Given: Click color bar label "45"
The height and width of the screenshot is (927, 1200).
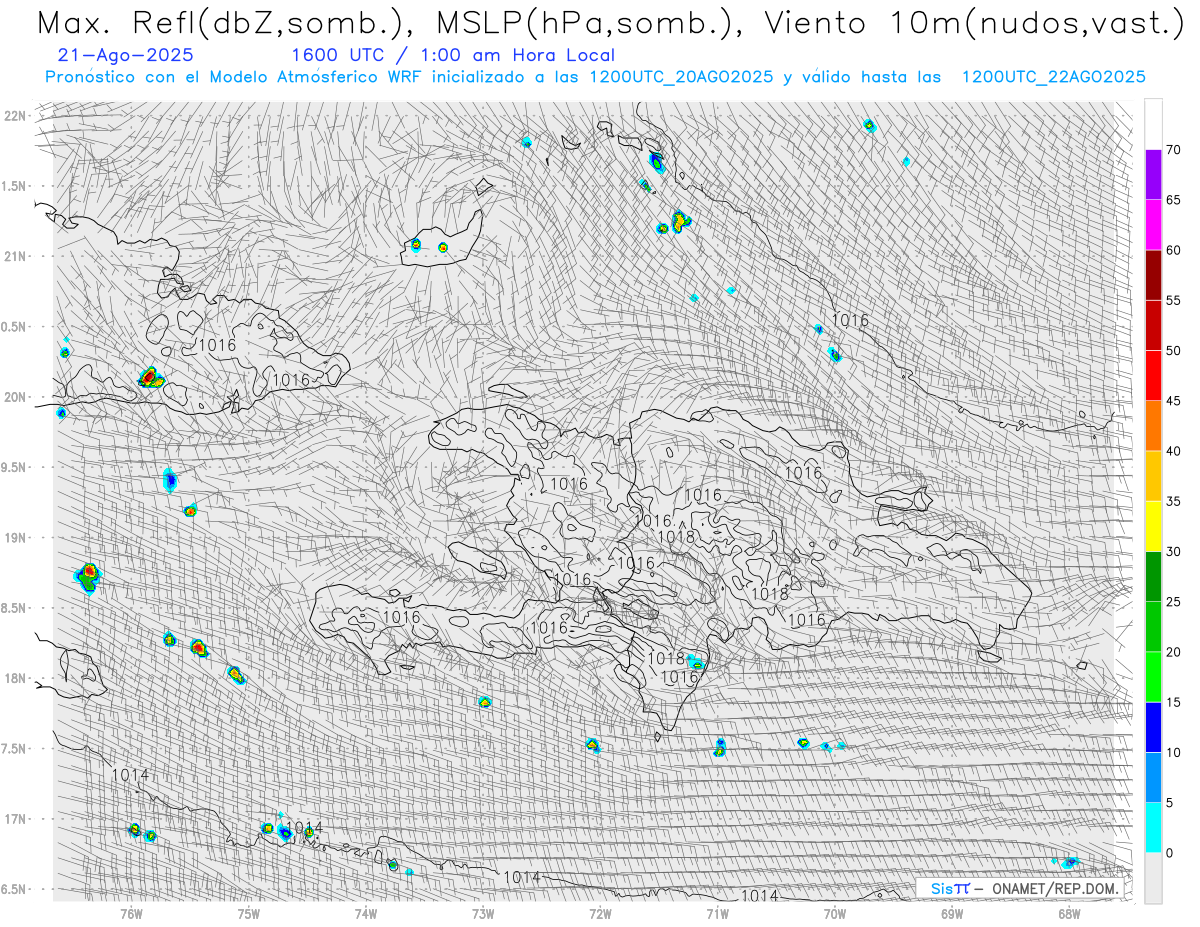Looking at the screenshot, I should tap(1173, 401).
